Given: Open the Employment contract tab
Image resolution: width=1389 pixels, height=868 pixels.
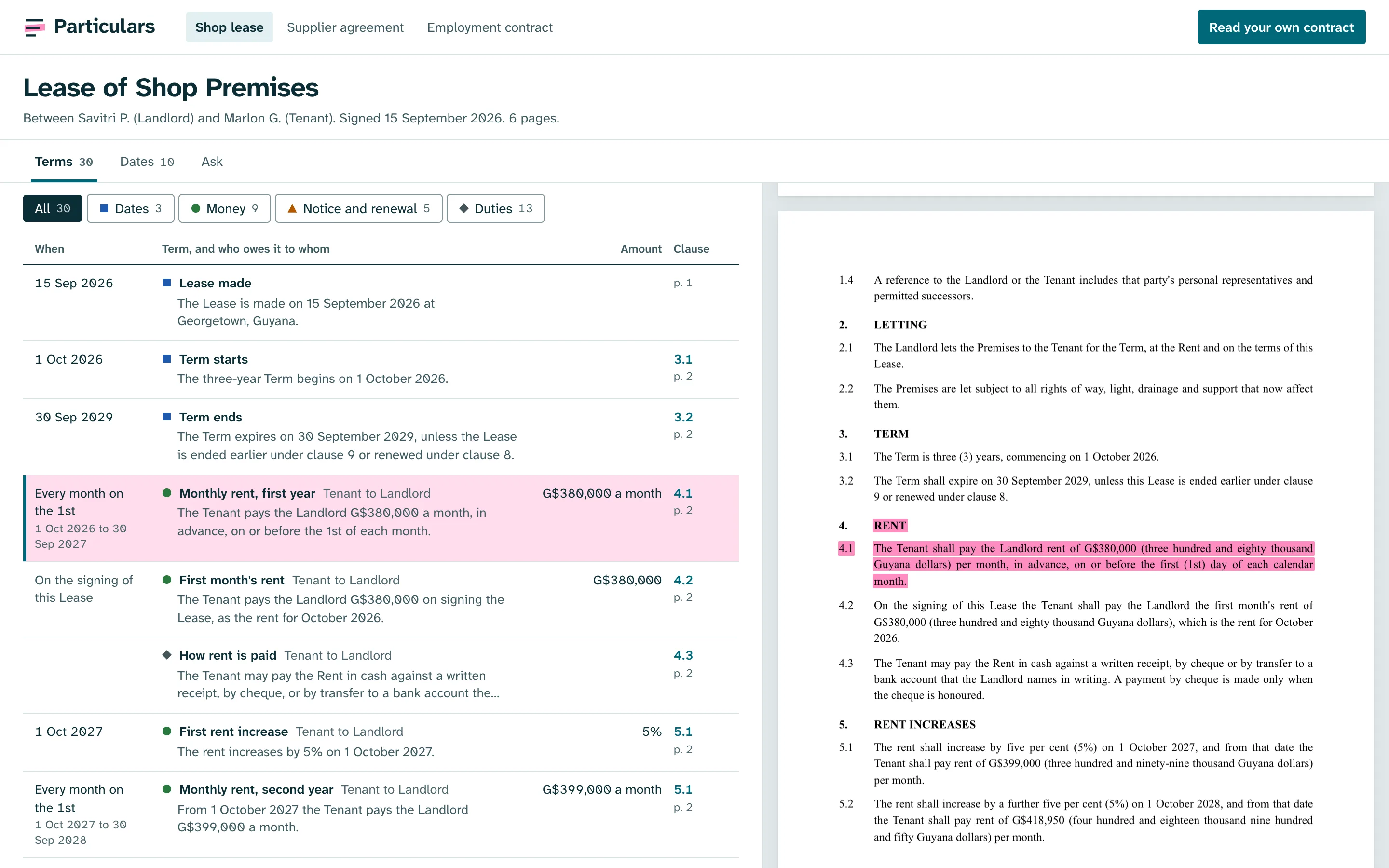Looking at the screenshot, I should coord(490,27).
